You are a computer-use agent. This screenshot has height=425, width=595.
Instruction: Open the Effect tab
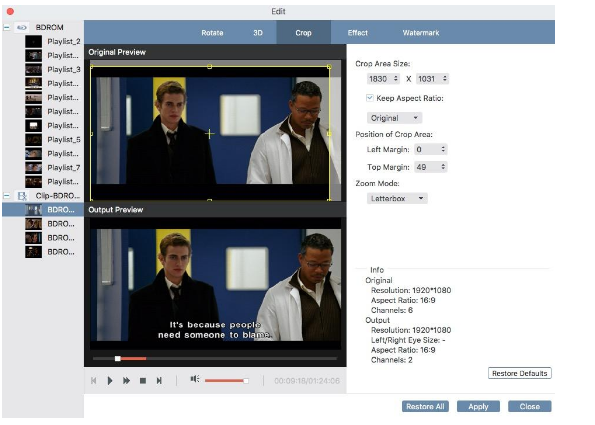click(x=357, y=33)
